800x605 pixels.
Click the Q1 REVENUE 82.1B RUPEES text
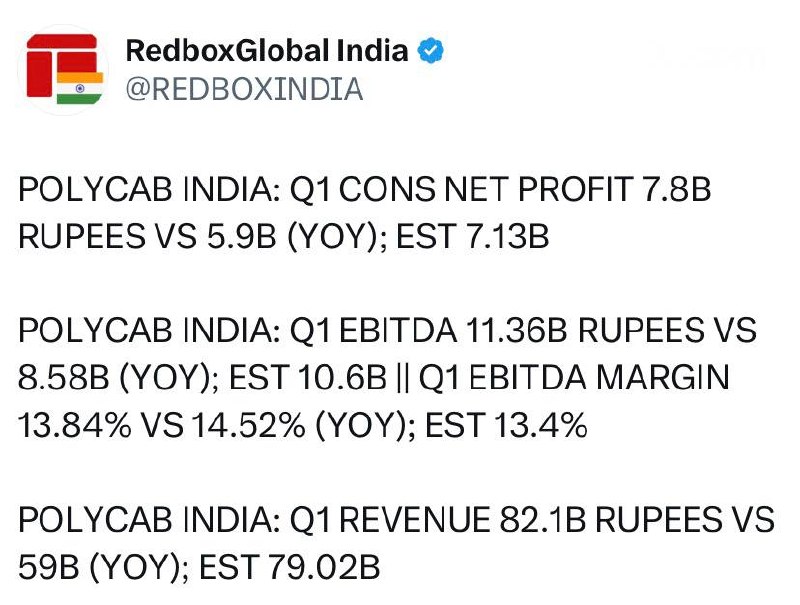pos(506,520)
